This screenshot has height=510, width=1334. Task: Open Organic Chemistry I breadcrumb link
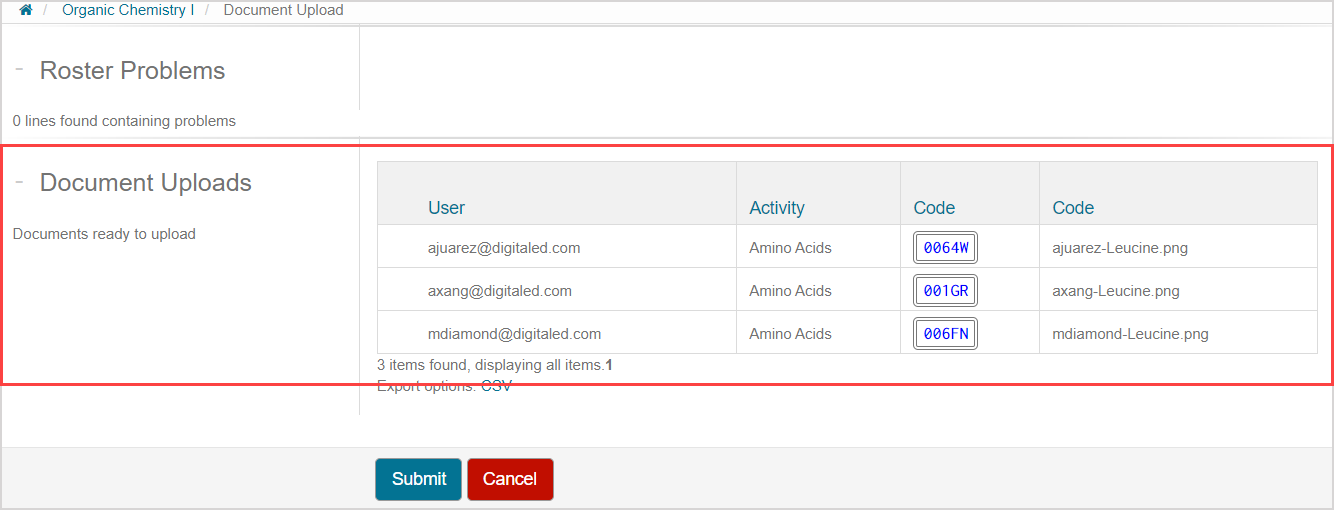tap(128, 10)
